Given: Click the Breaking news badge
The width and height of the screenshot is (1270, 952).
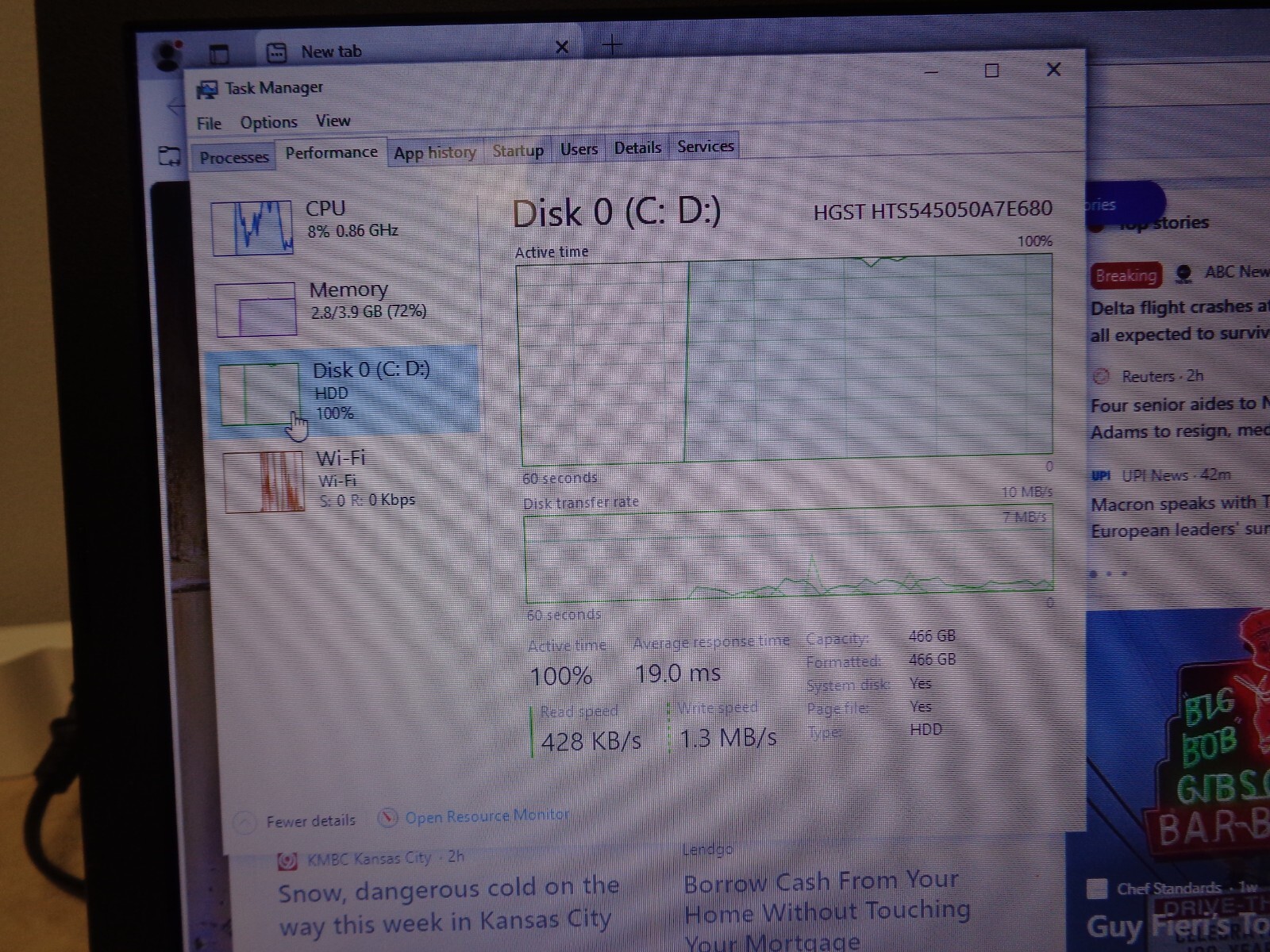Looking at the screenshot, I should pyautogui.click(x=1126, y=275).
